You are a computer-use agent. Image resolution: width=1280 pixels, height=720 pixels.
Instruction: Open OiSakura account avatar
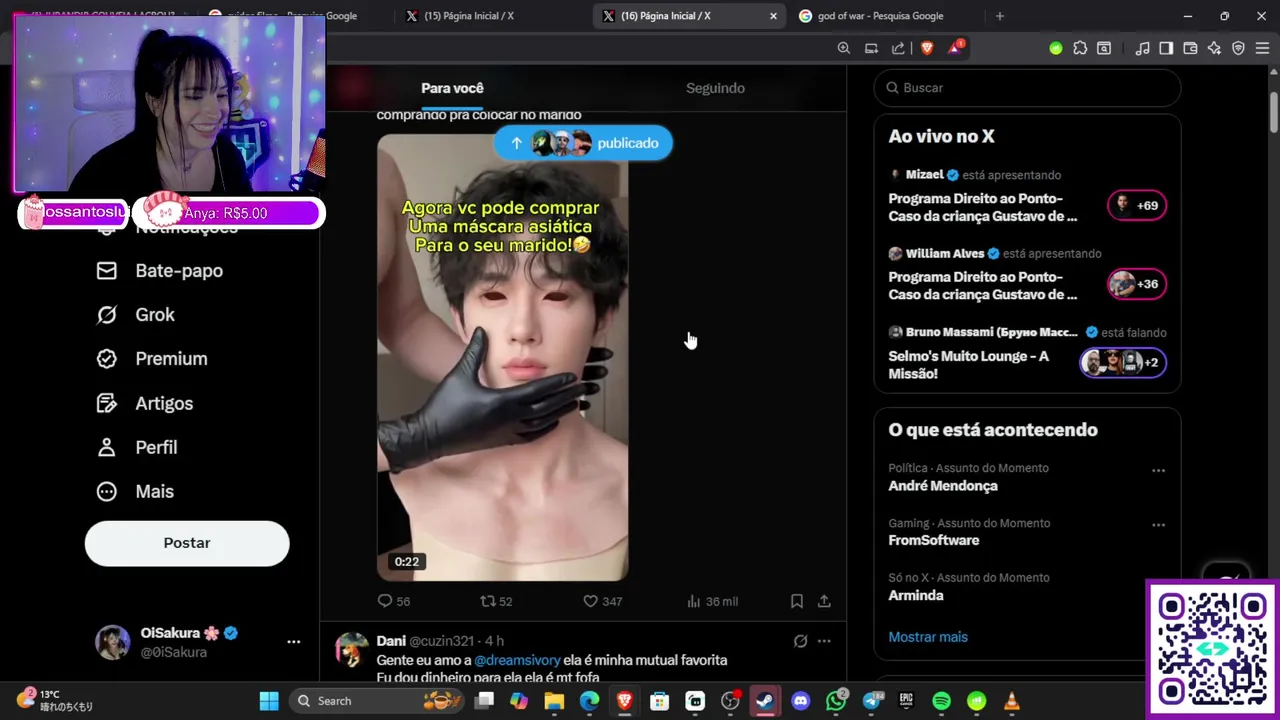112,642
